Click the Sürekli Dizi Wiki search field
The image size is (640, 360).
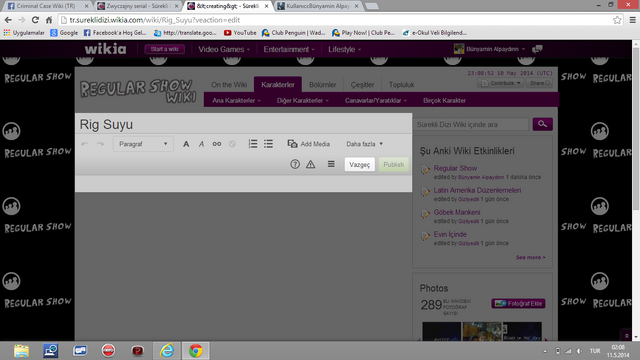pyautogui.click(x=471, y=124)
